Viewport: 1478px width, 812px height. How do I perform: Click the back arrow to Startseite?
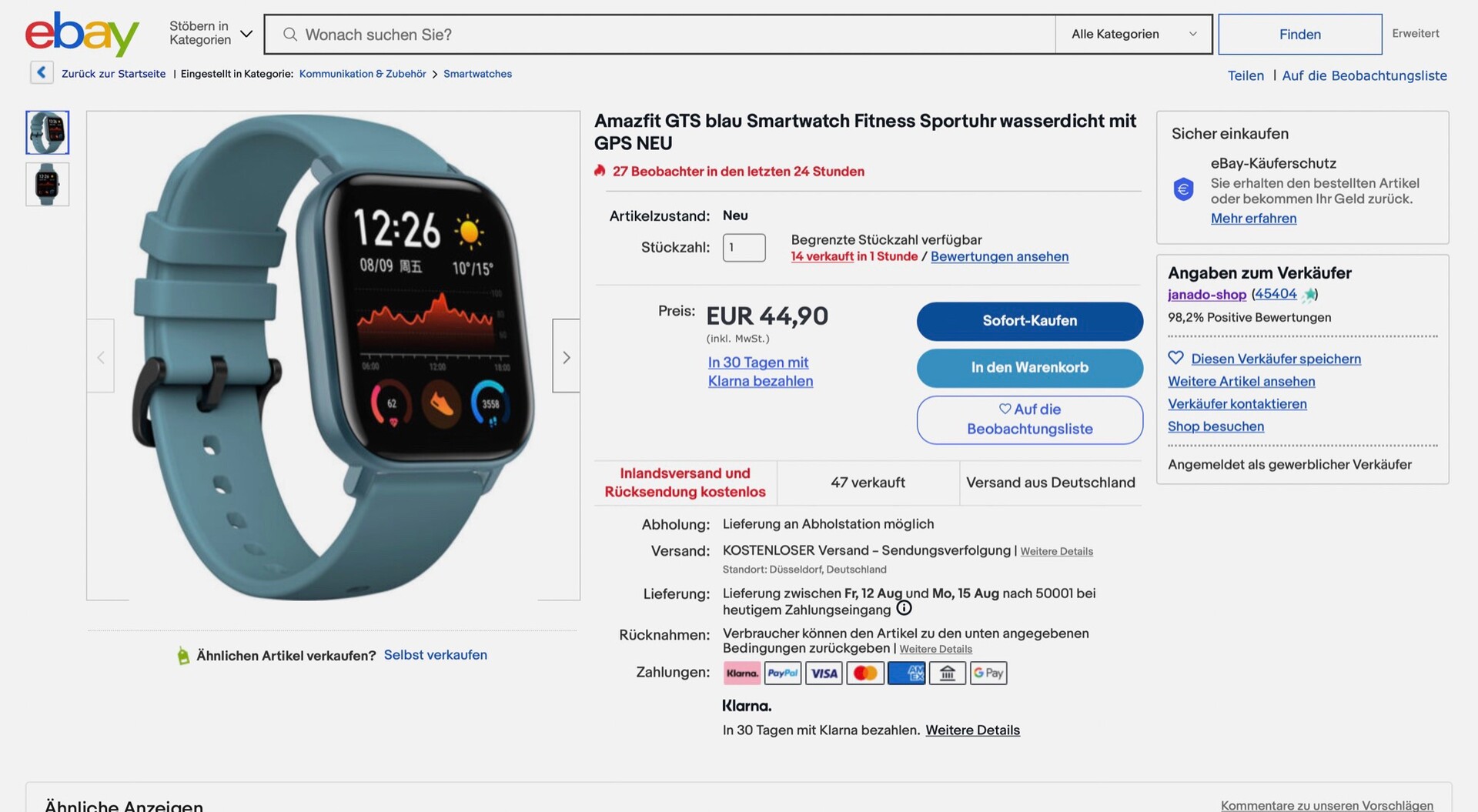point(42,73)
